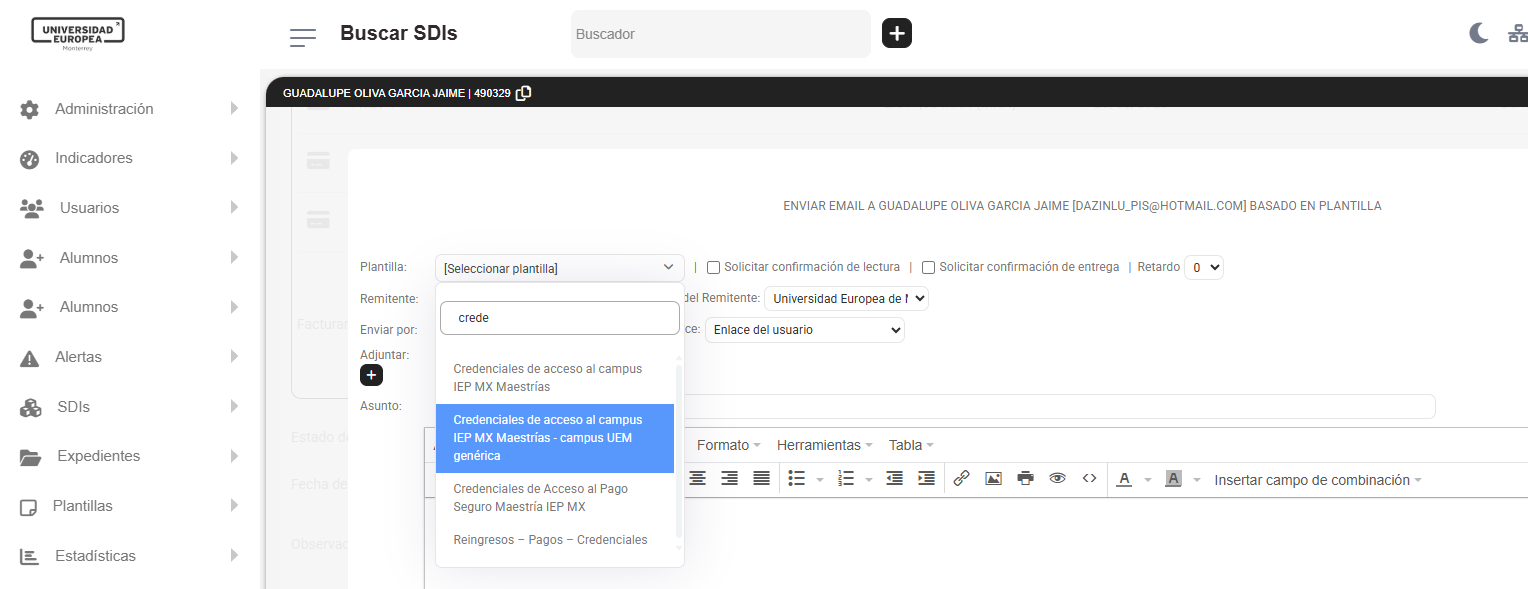Open the Plantilla selection dropdown
This screenshot has width=1528, height=589.
(x=559, y=268)
